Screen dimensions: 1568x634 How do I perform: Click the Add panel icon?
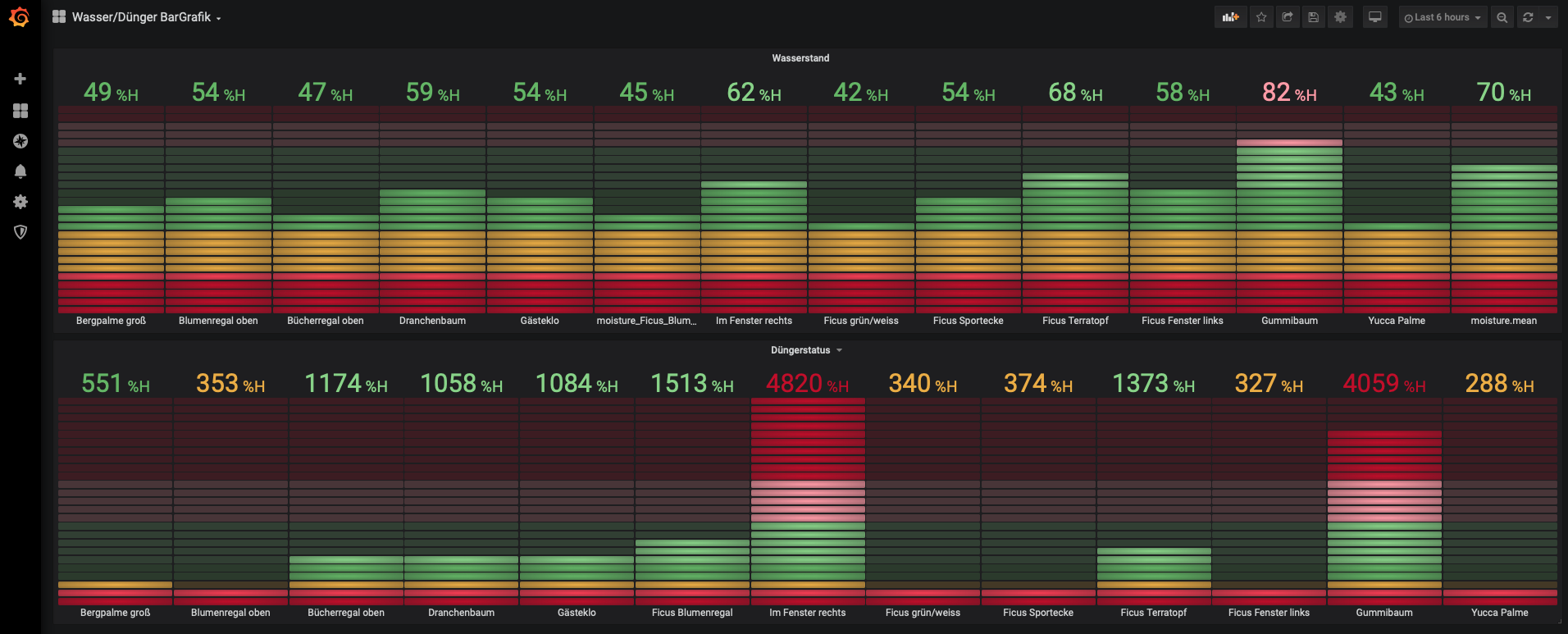[1230, 17]
